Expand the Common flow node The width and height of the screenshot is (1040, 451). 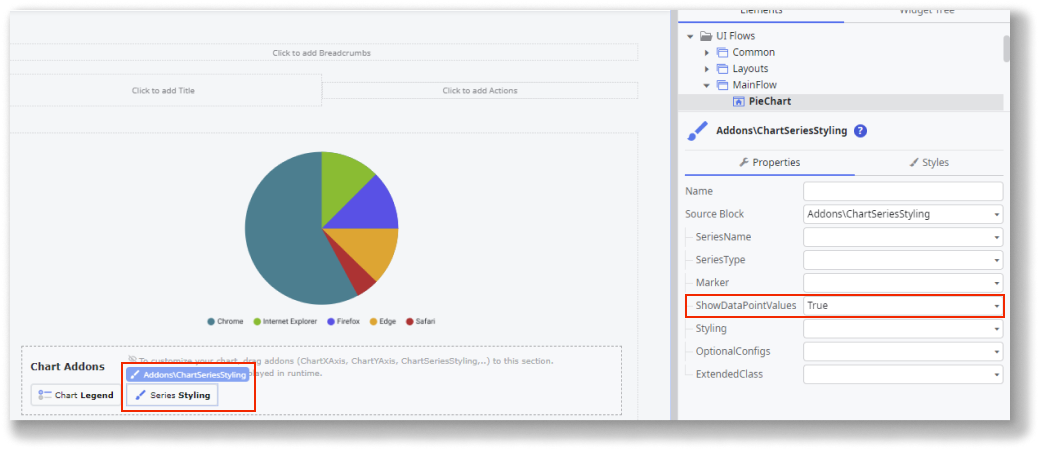(x=707, y=52)
